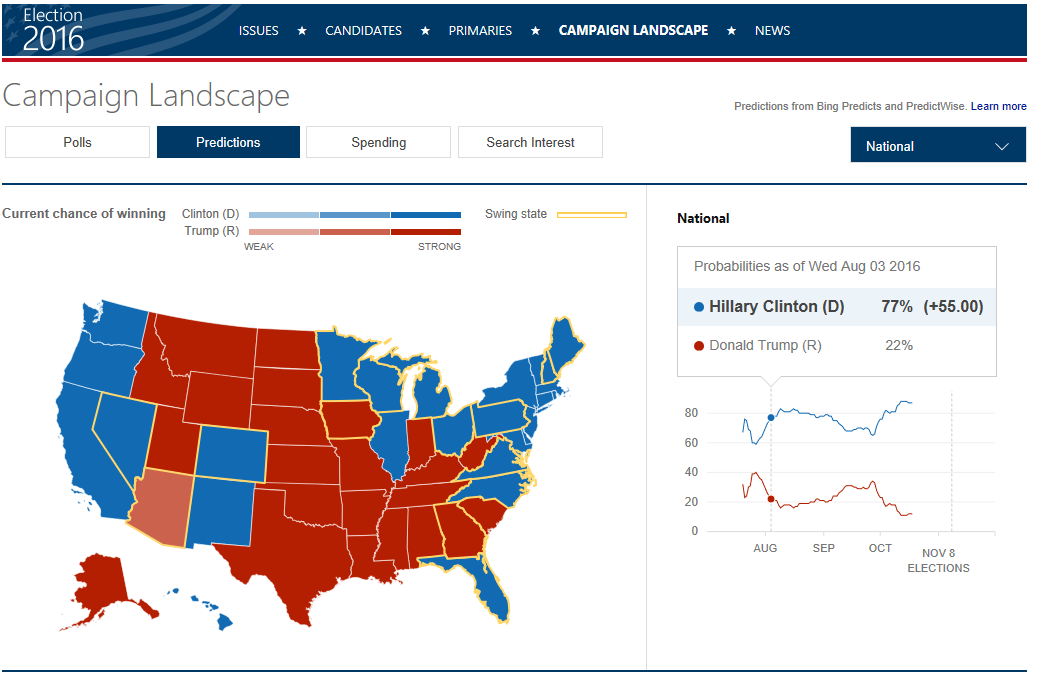Open the PRIMARIES page
Viewport: 1042px width, 674px height.
(480, 31)
